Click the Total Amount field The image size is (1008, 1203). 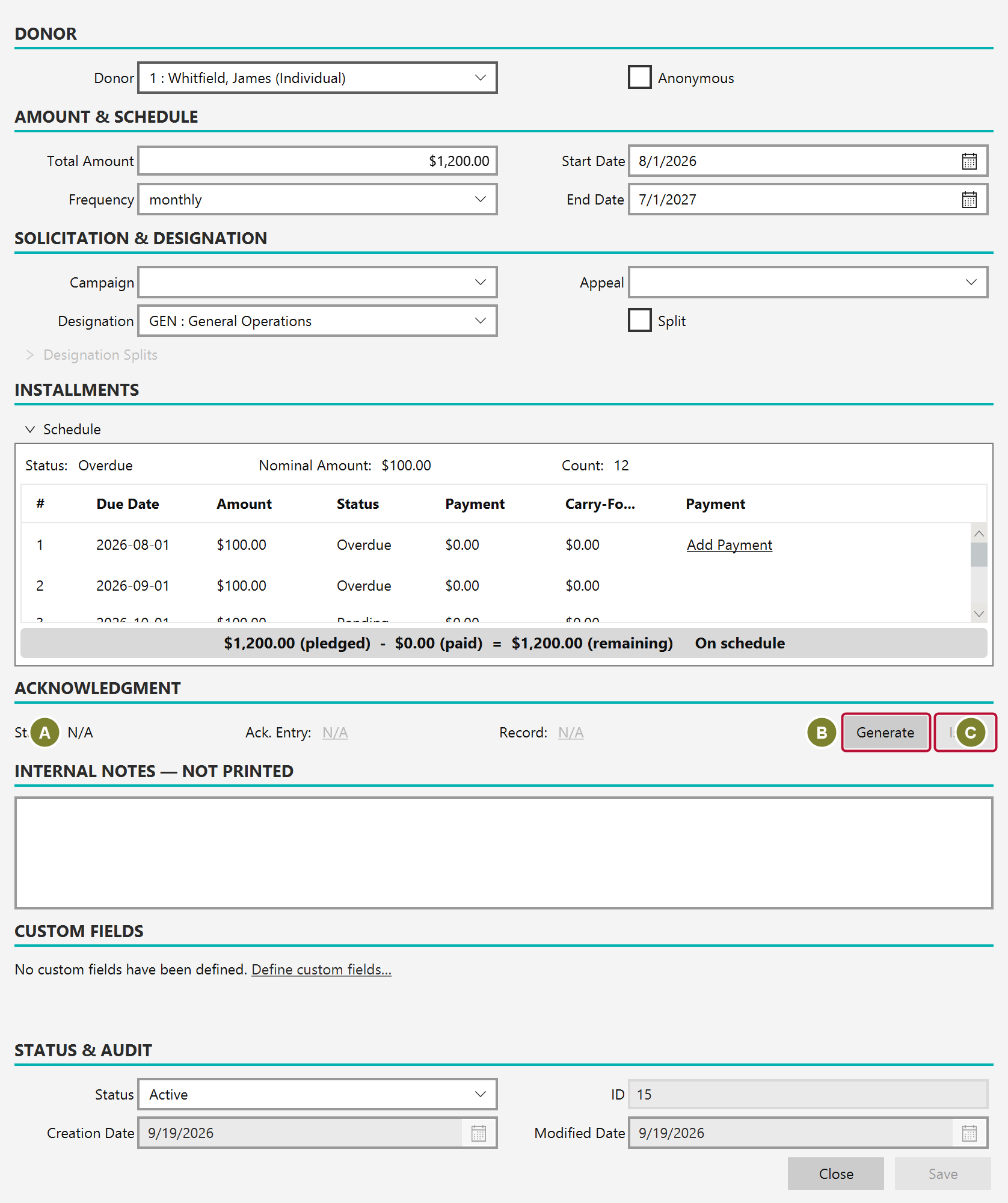[318, 161]
